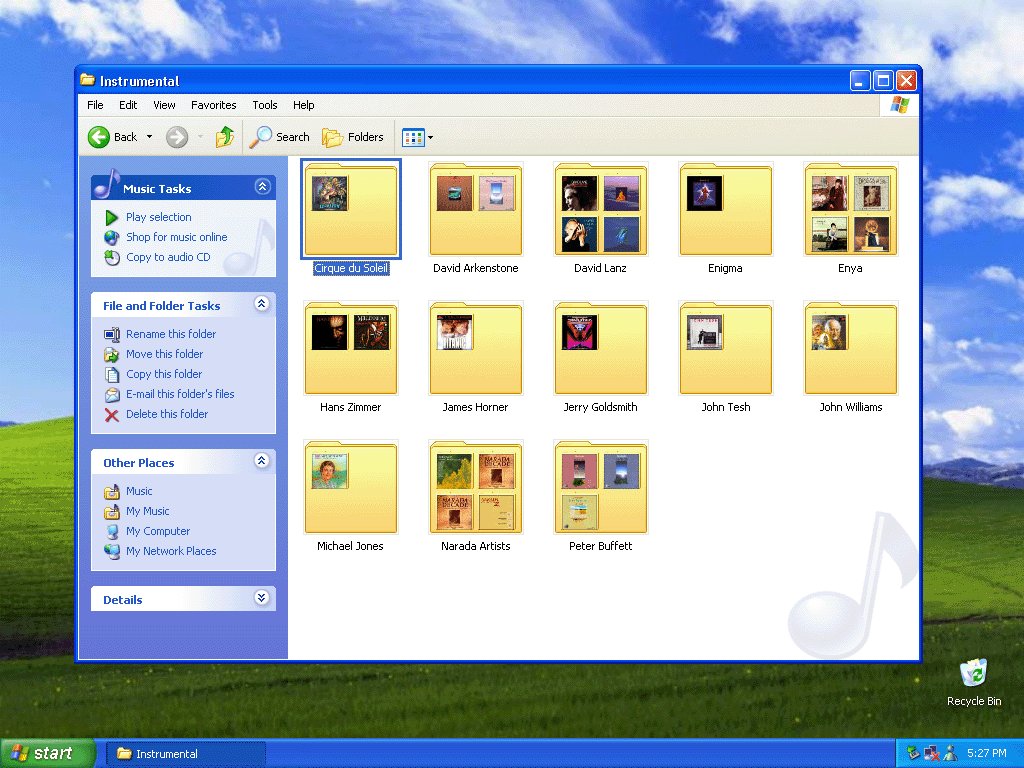Image resolution: width=1024 pixels, height=768 pixels.
Task: Select the Jerry Goldsmith folder
Action: coord(600,357)
